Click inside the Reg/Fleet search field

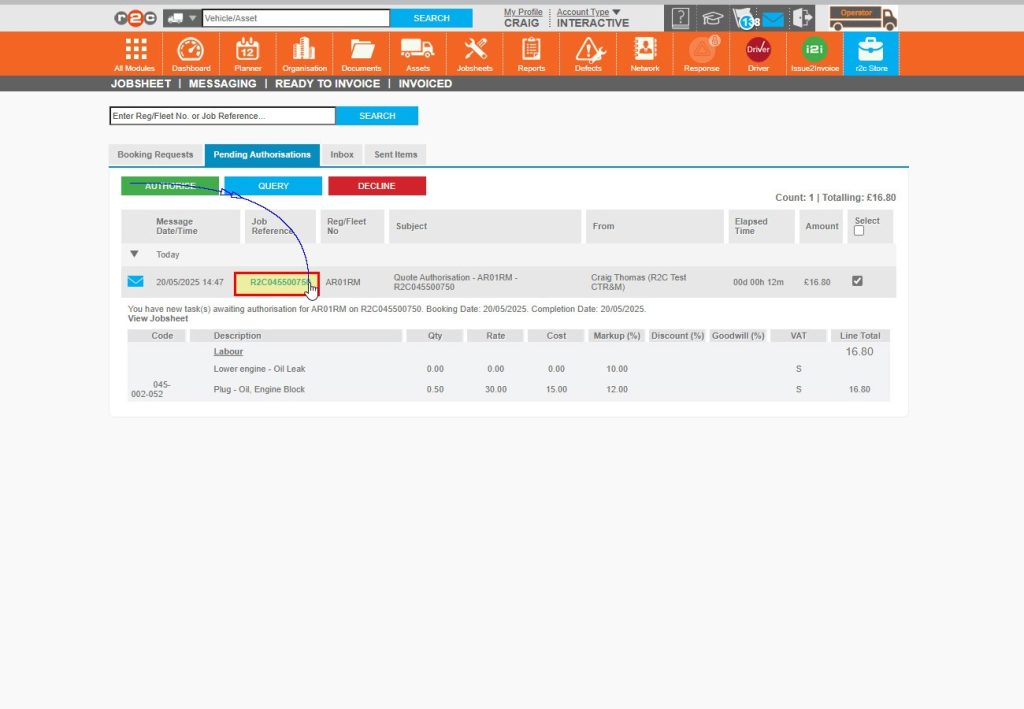pos(220,115)
